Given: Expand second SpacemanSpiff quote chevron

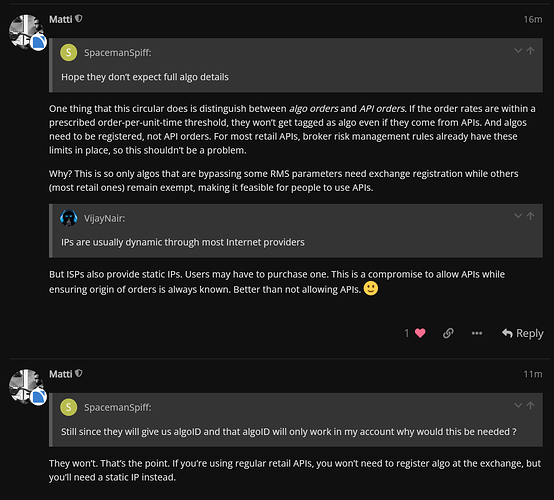Looking at the screenshot, I should pyautogui.click(x=518, y=405).
